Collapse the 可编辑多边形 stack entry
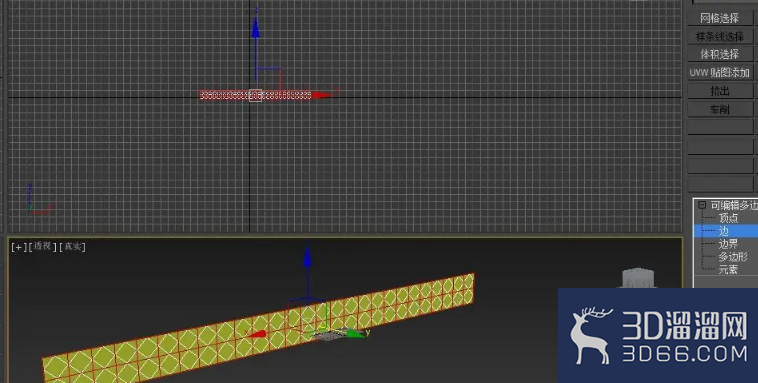 coord(702,205)
